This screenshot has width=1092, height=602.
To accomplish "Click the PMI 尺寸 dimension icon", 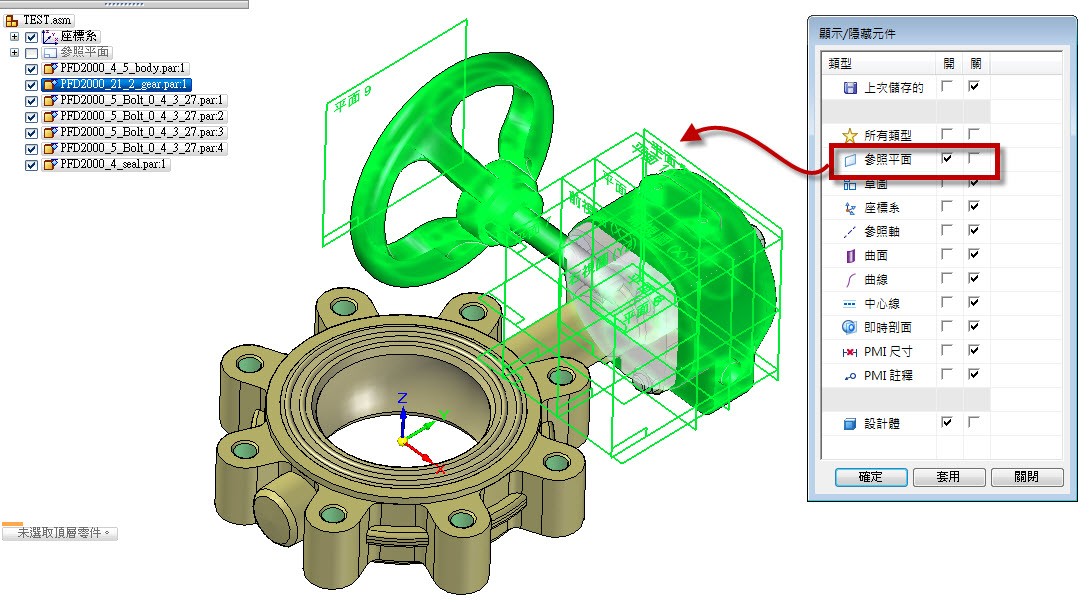I will (x=850, y=352).
